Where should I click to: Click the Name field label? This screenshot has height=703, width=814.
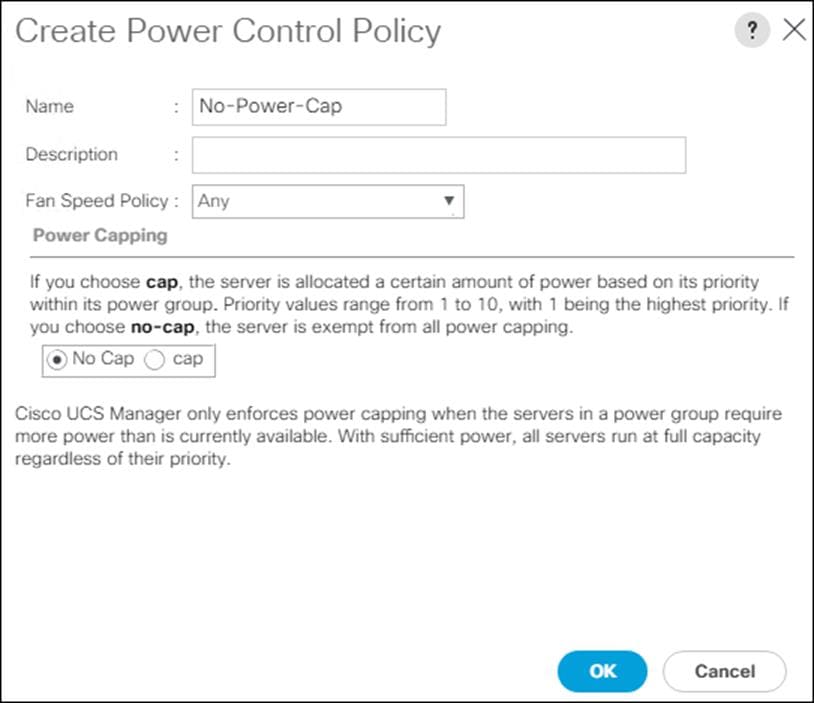pos(49,106)
